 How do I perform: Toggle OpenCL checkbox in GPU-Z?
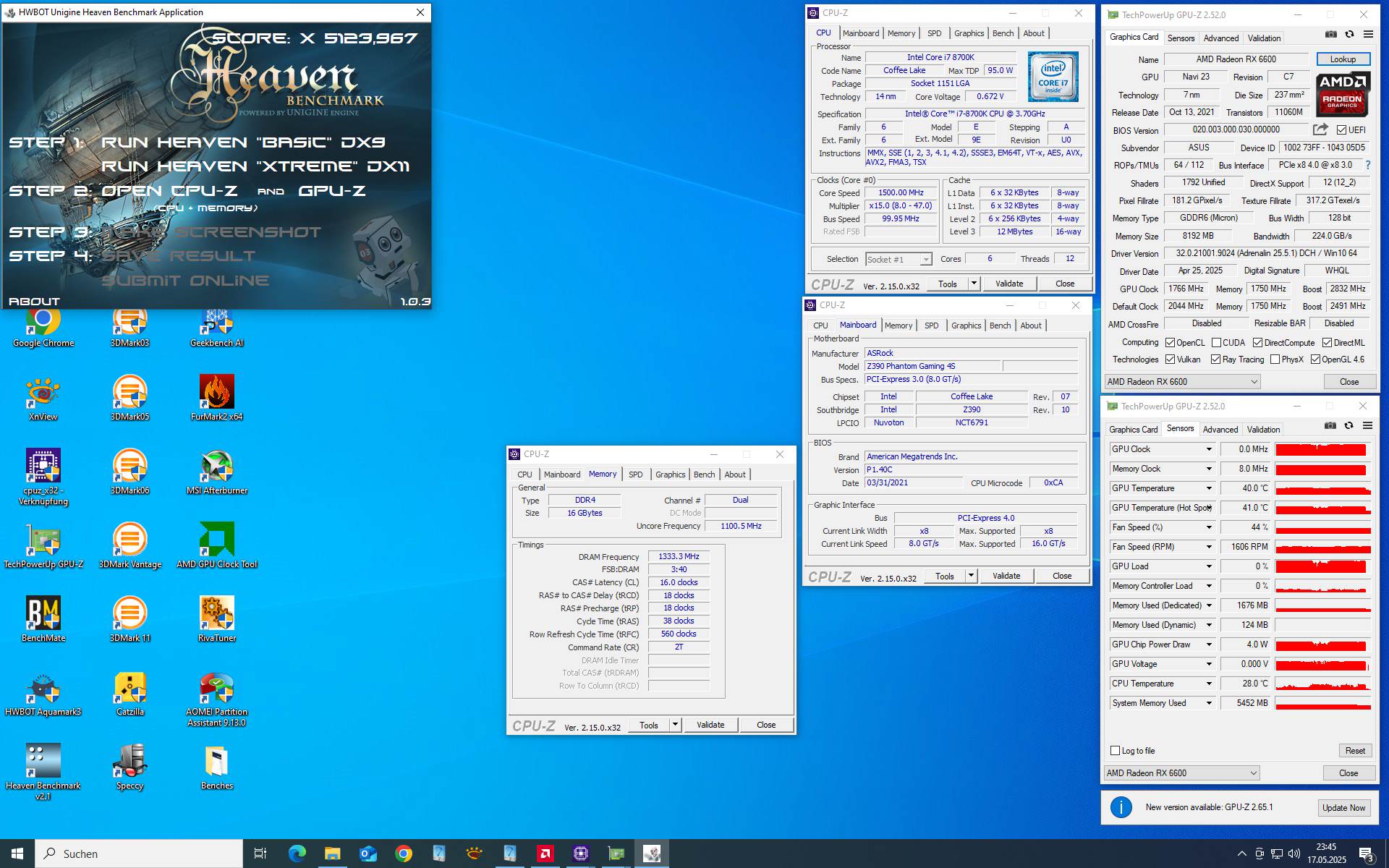pyautogui.click(x=1170, y=343)
